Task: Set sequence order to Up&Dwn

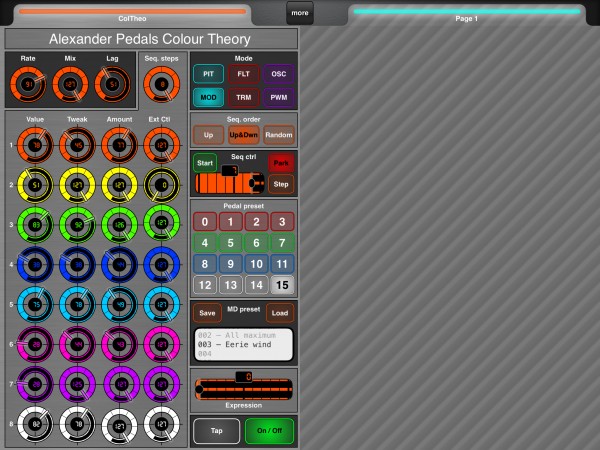Action: point(244,135)
